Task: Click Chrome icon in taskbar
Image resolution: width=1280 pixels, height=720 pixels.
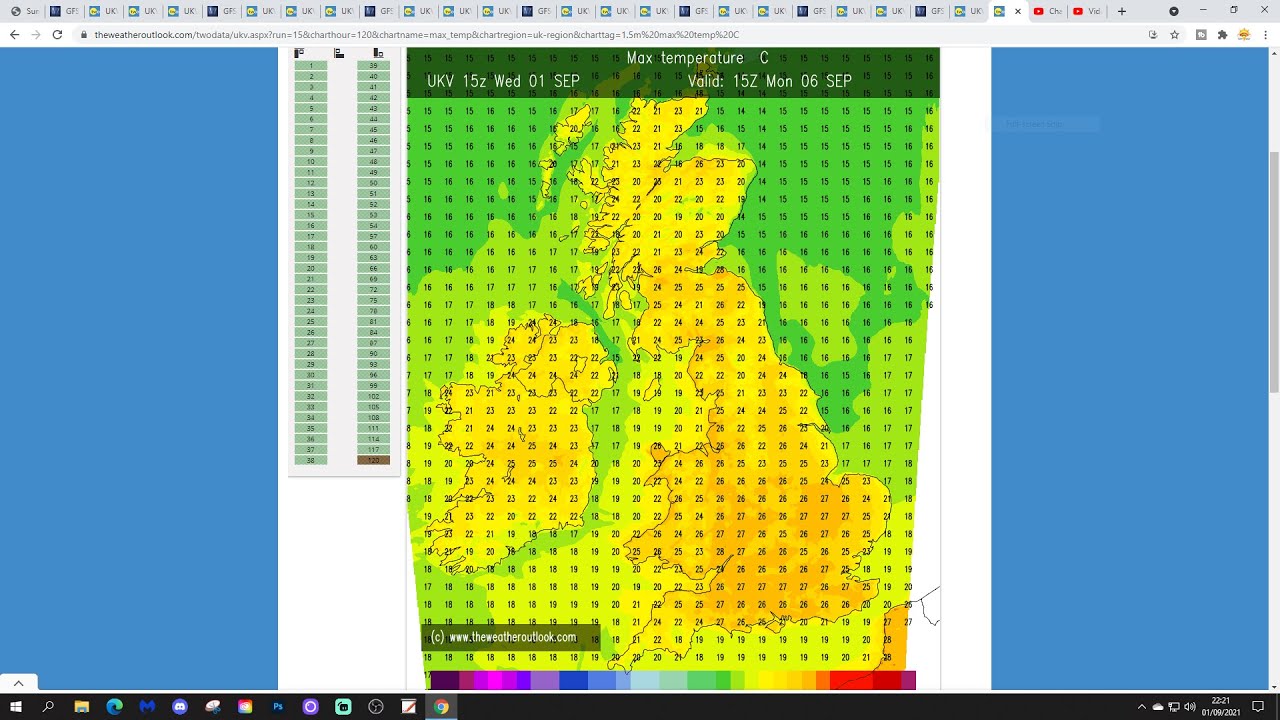Action: pos(441,707)
